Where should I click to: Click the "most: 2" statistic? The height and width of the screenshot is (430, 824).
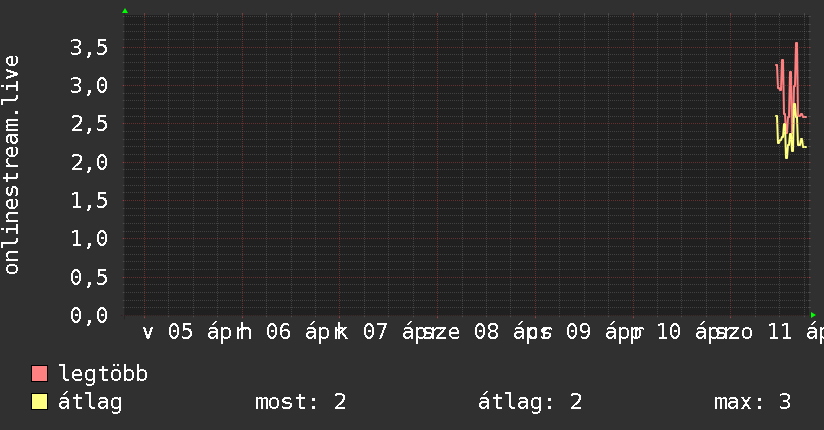pos(301,402)
